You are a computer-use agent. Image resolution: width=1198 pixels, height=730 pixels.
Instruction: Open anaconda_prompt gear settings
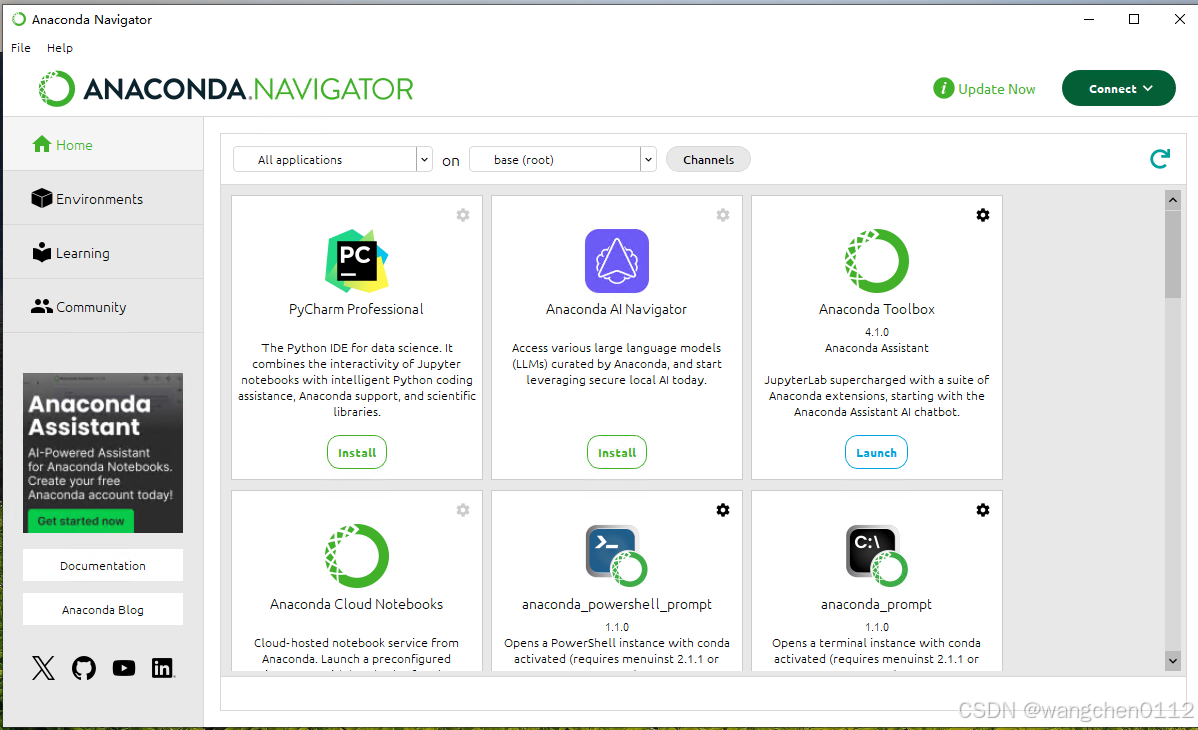[983, 511]
